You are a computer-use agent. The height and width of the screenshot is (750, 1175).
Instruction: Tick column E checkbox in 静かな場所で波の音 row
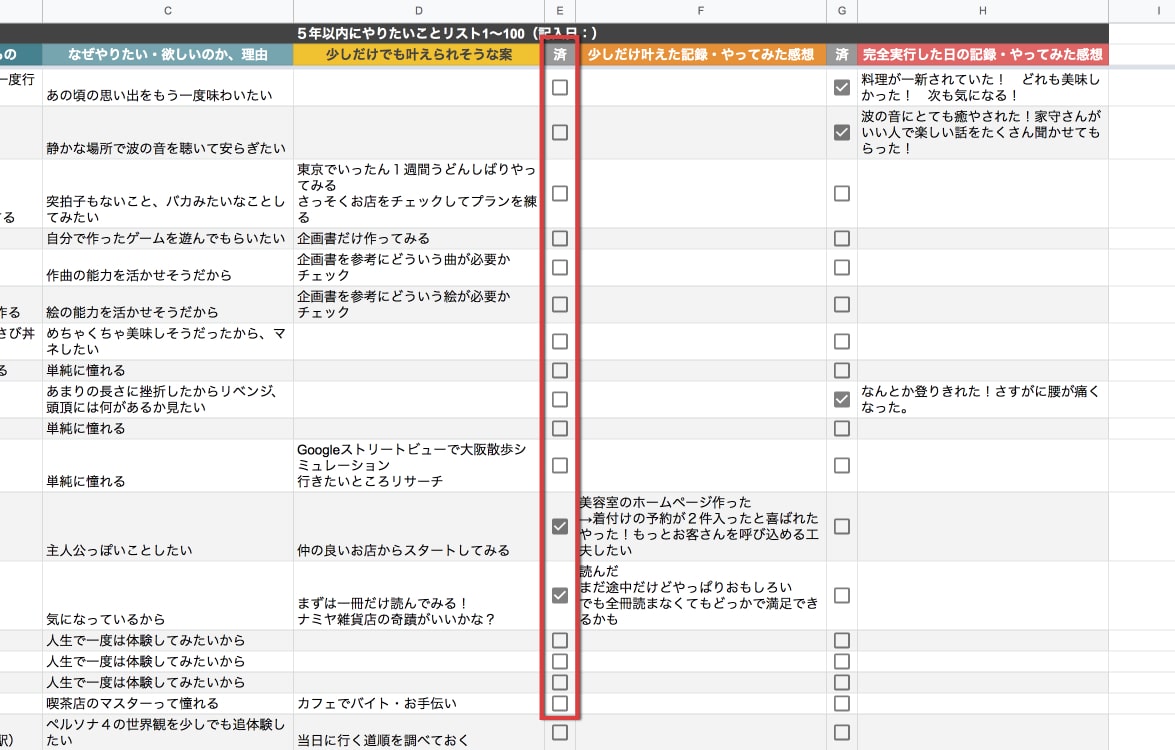pos(560,132)
